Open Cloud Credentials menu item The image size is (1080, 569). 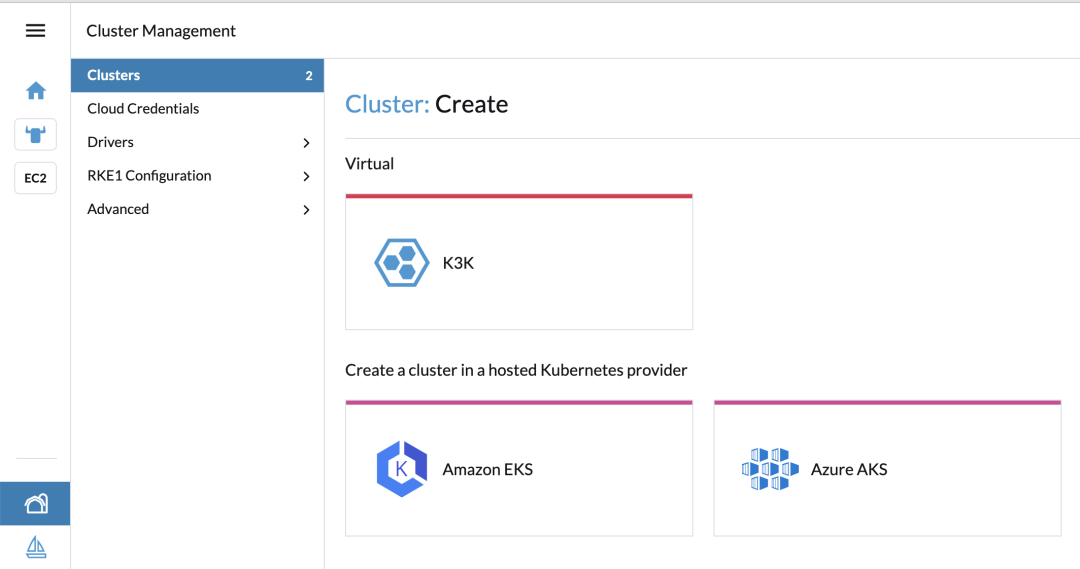pyautogui.click(x=197, y=109)
